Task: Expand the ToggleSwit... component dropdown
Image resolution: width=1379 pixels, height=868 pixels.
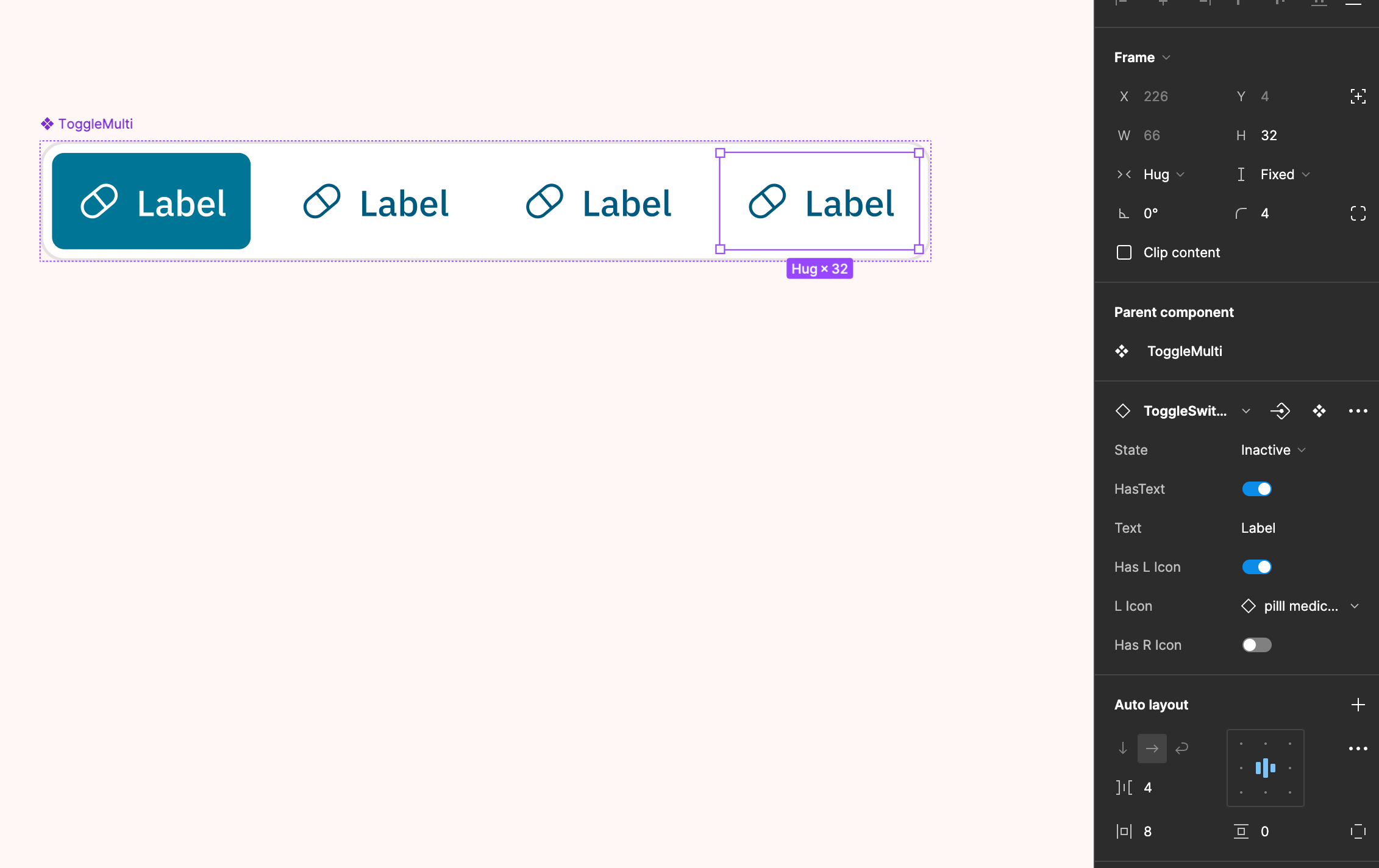Action: 1248,411
